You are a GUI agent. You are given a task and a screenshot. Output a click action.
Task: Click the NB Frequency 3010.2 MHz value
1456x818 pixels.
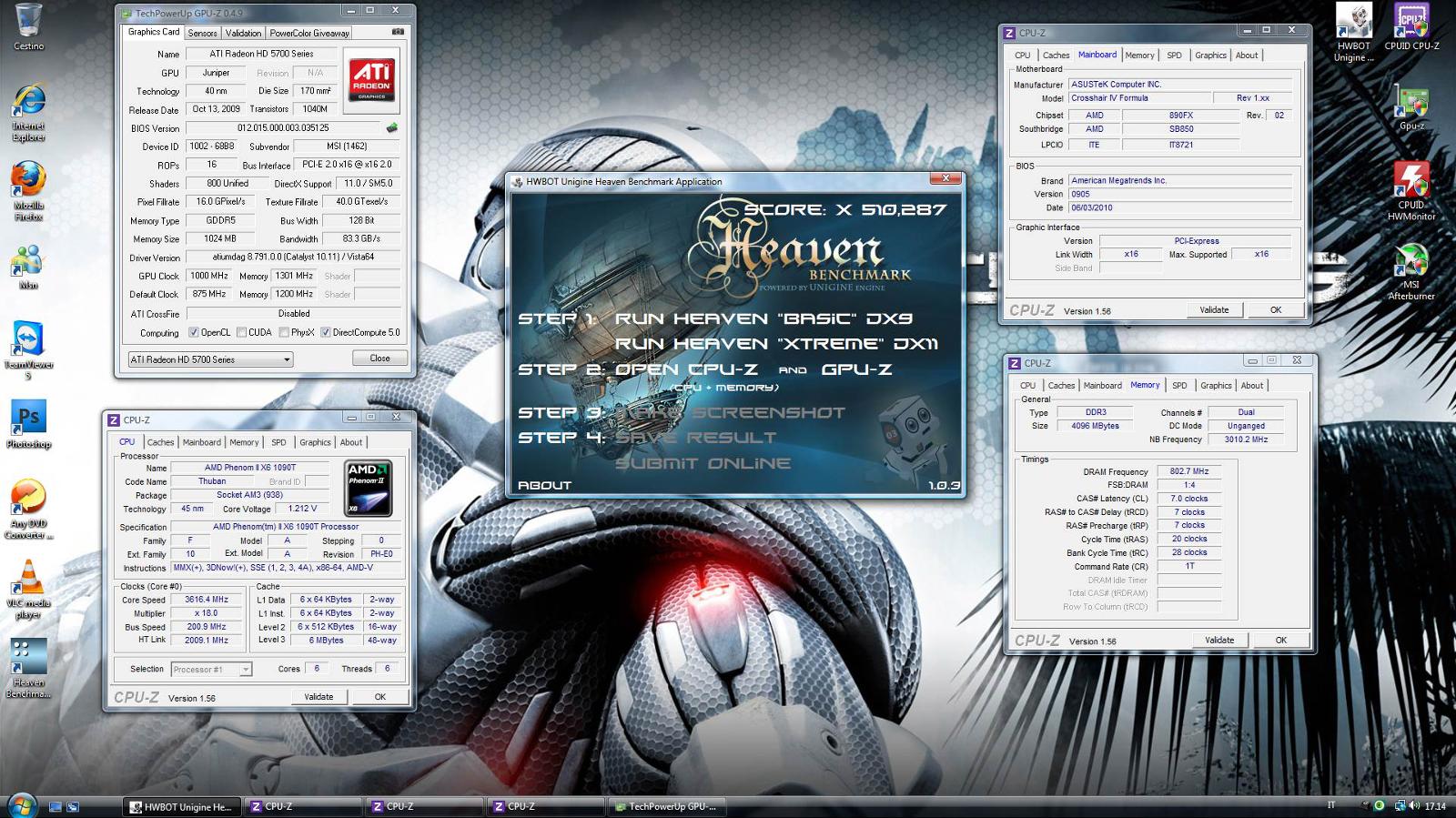pyautogui.click(x=1246, y=439)
